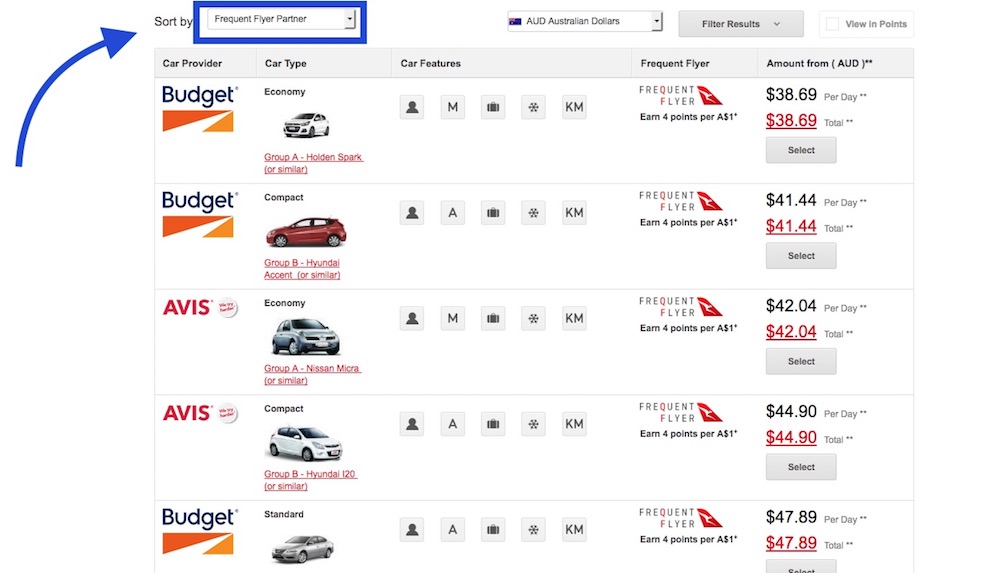
Task: Click the Budget Standard silver car thumbnail
Action: [302, 549]
